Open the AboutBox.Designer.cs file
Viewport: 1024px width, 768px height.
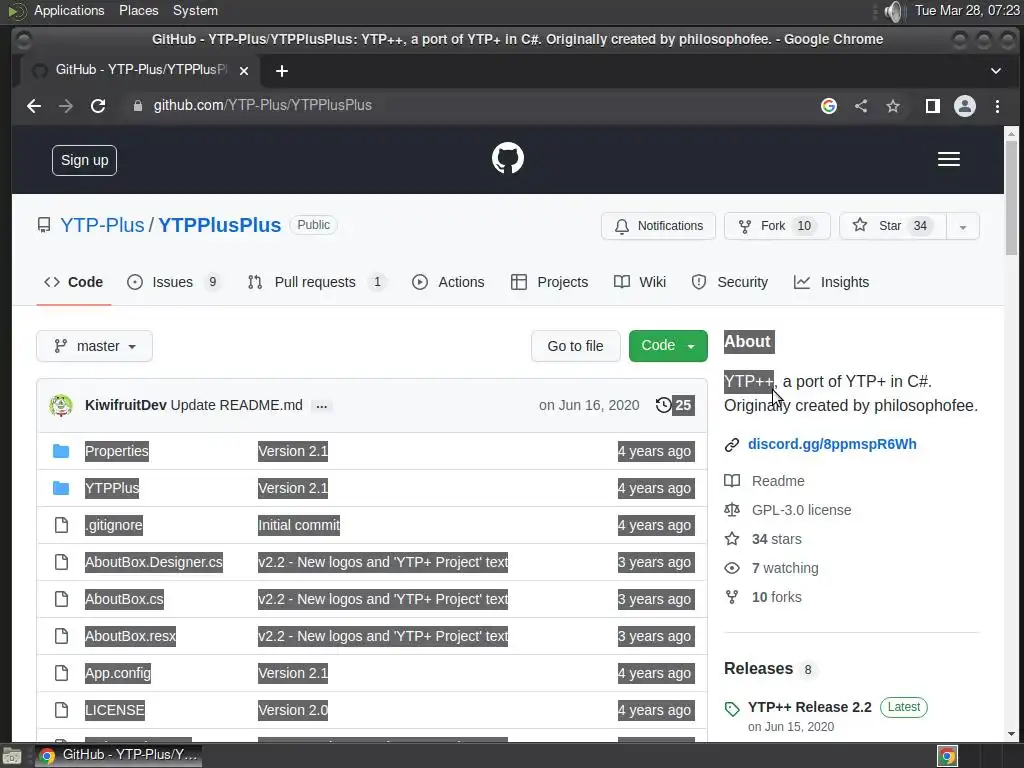tap(154, 562)
